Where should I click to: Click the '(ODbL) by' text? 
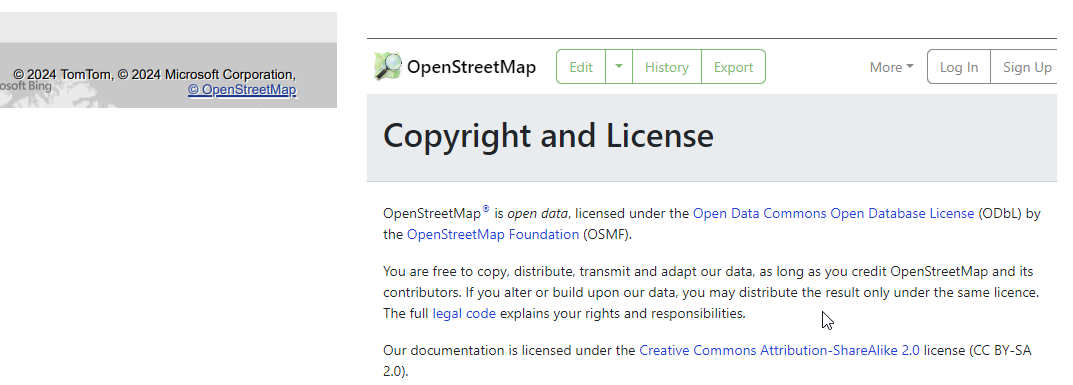[1009, 213]
